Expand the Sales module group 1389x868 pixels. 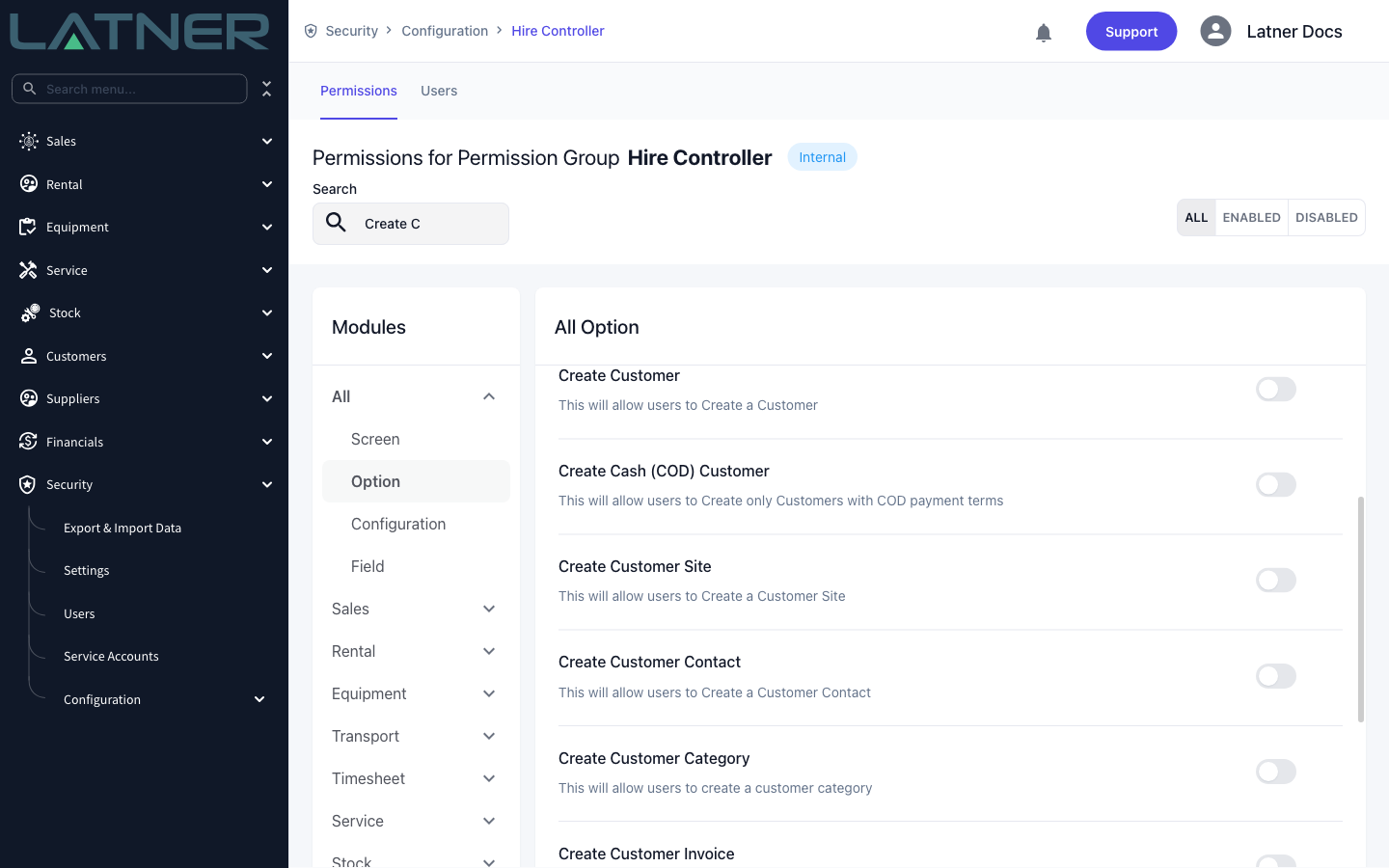[489, 609]
